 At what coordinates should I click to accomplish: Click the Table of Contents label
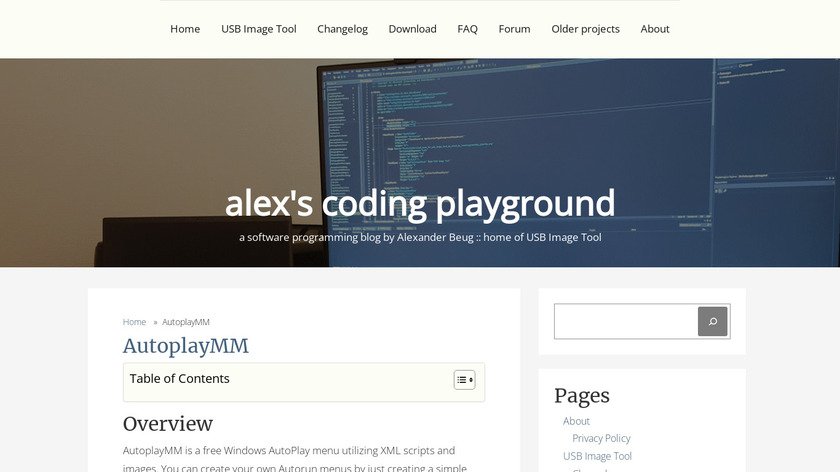tap(179, 378)
